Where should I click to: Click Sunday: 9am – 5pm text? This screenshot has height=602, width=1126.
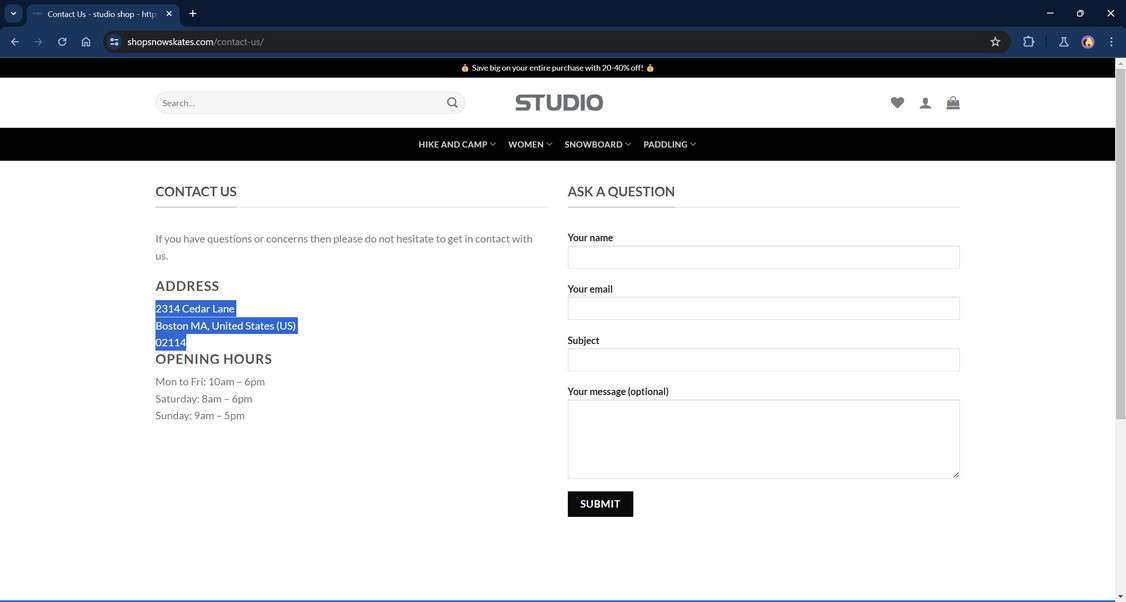tap(200, 415)
